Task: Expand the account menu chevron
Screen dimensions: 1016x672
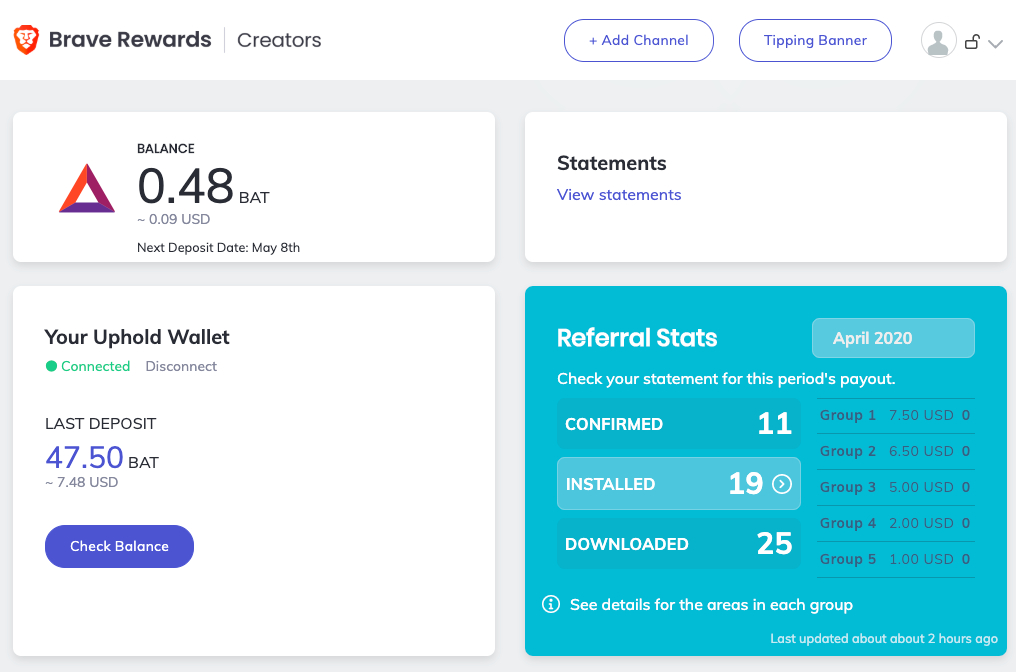Action: click(x=995, y=43)
